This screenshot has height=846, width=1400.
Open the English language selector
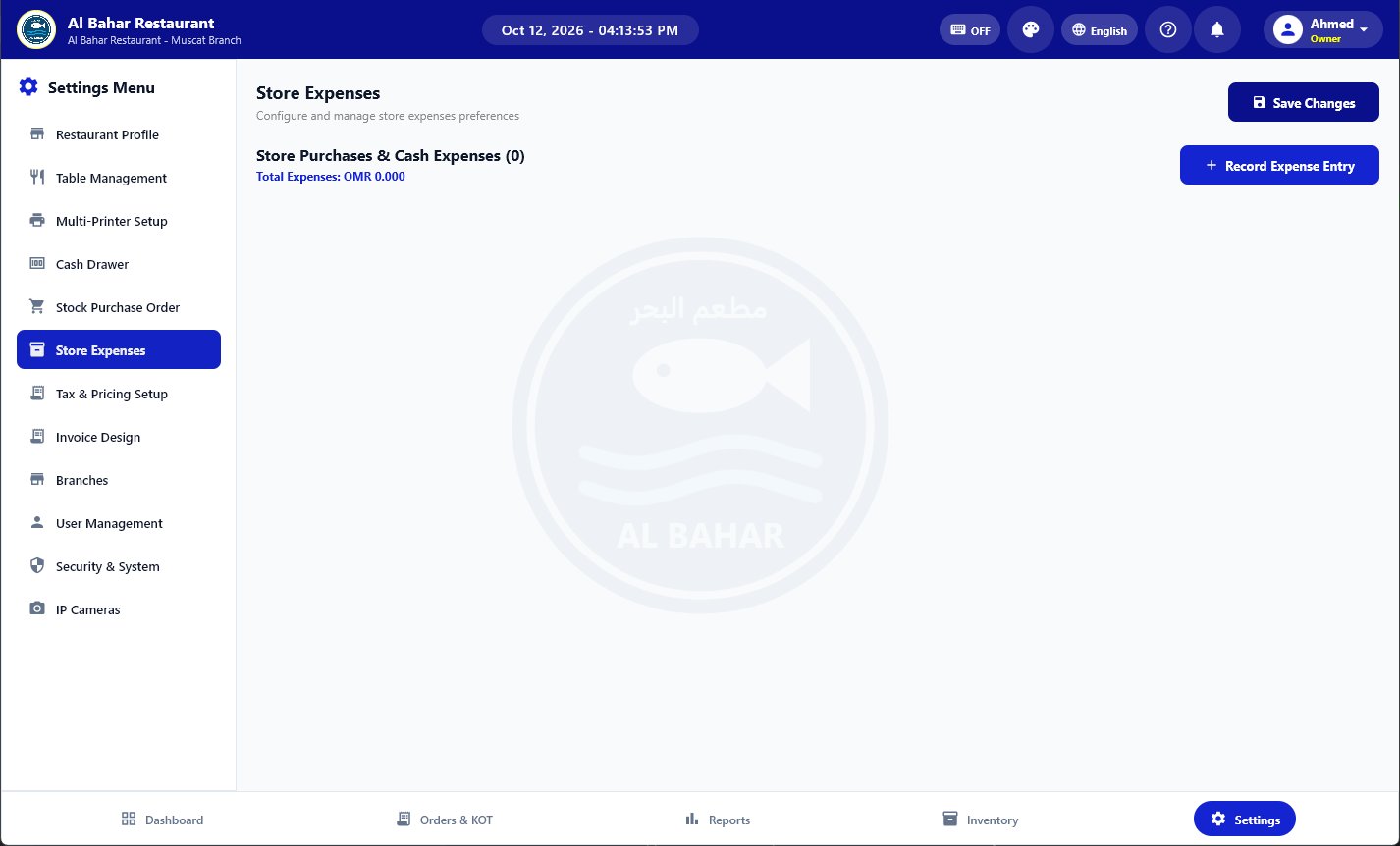pos(1100,29)
